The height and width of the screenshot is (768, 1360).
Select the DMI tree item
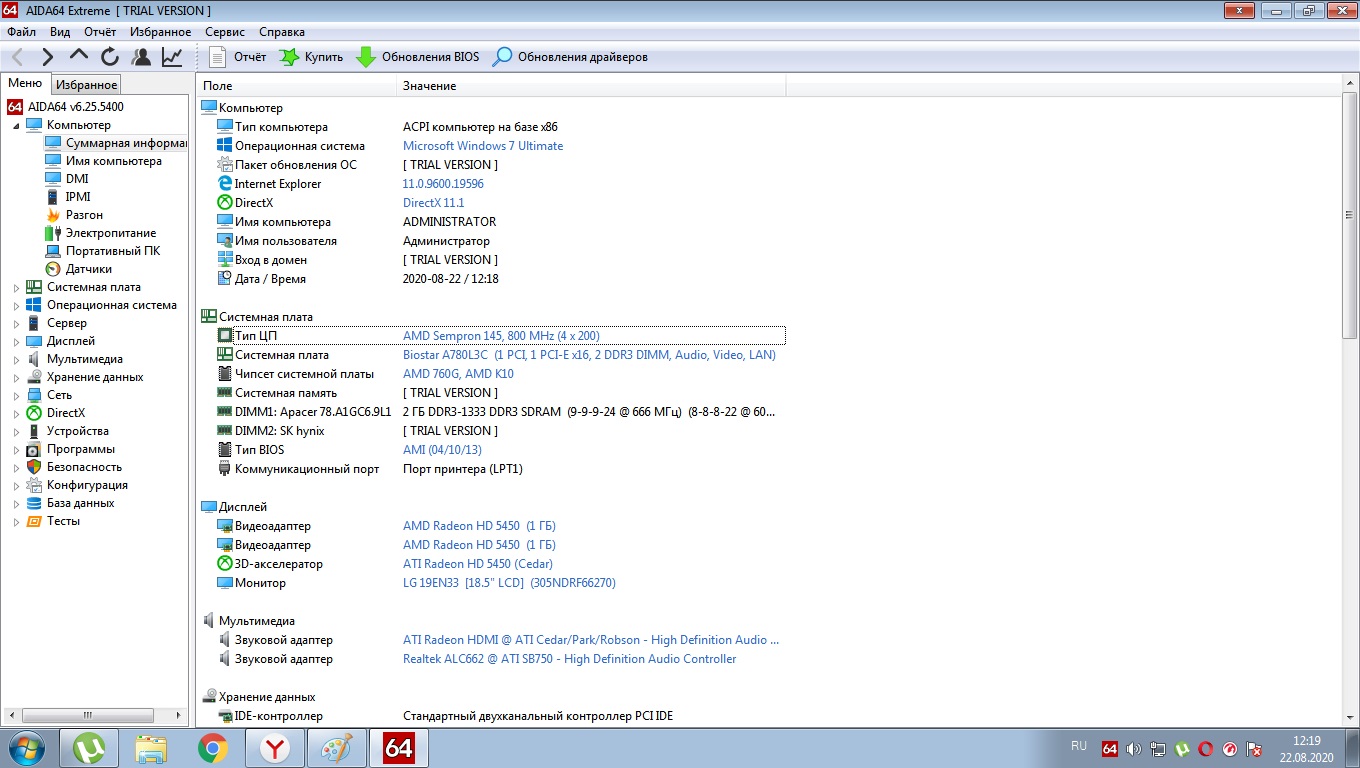tap(77, 179)
